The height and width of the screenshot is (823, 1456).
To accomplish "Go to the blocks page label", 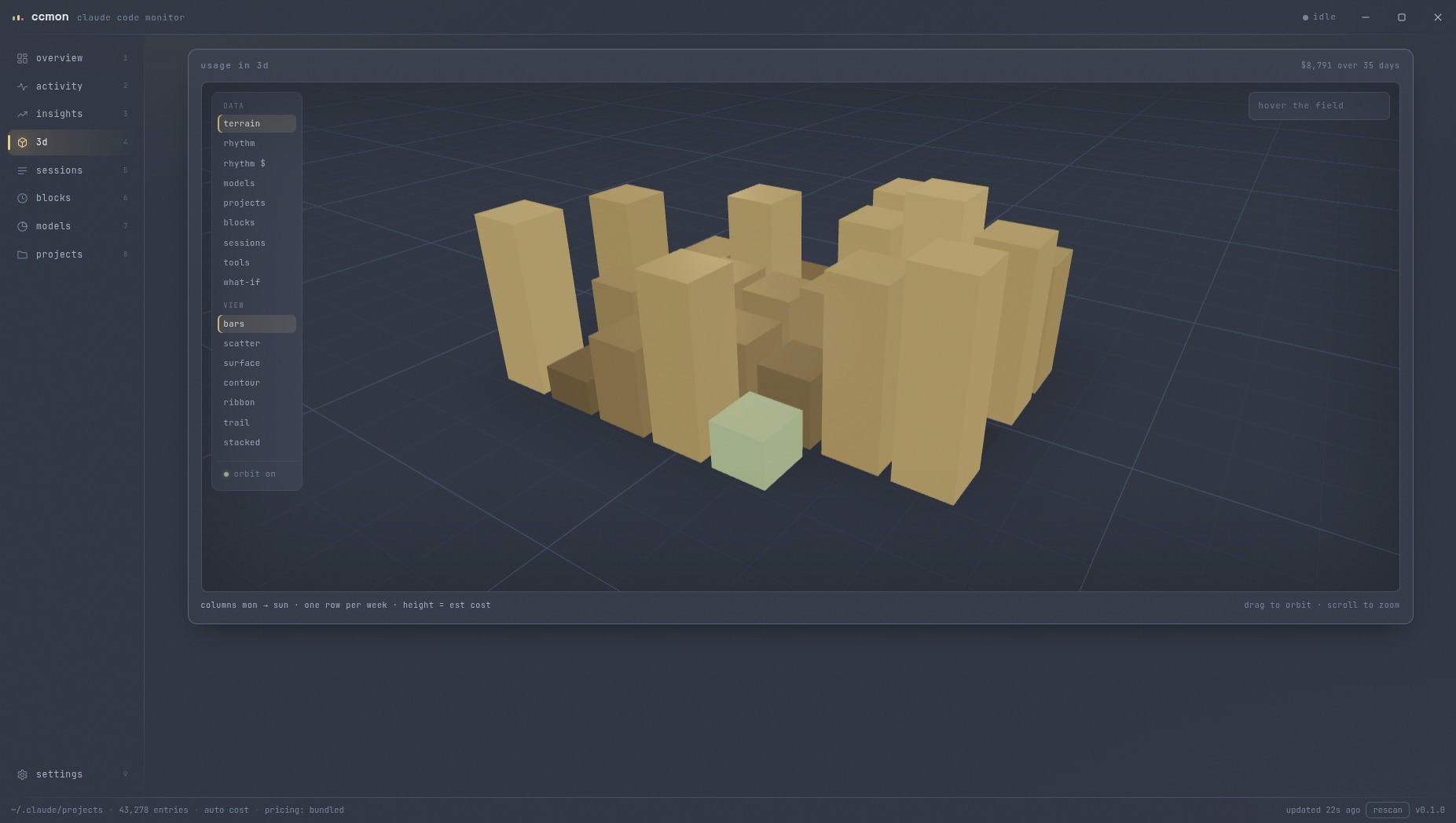I will point(53,198).
